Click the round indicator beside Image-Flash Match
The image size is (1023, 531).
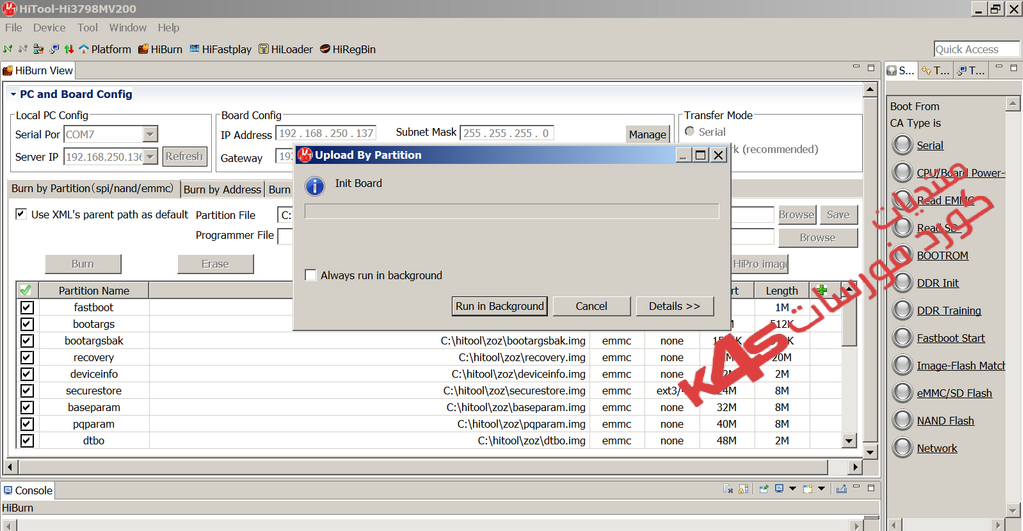coord(902,365)
